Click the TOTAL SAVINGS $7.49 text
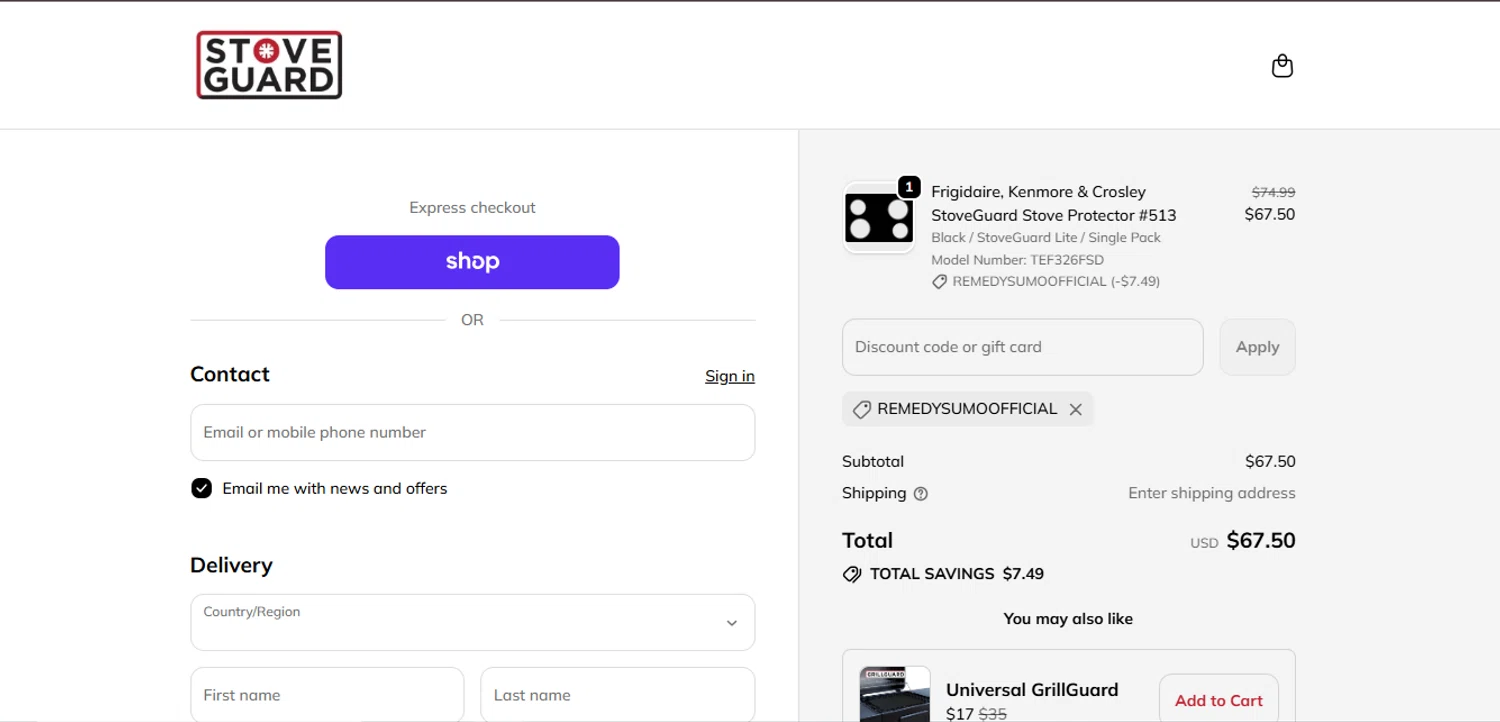Viewport: 1500px width, 722px height. pyautogui.click(x=957, y=574)
